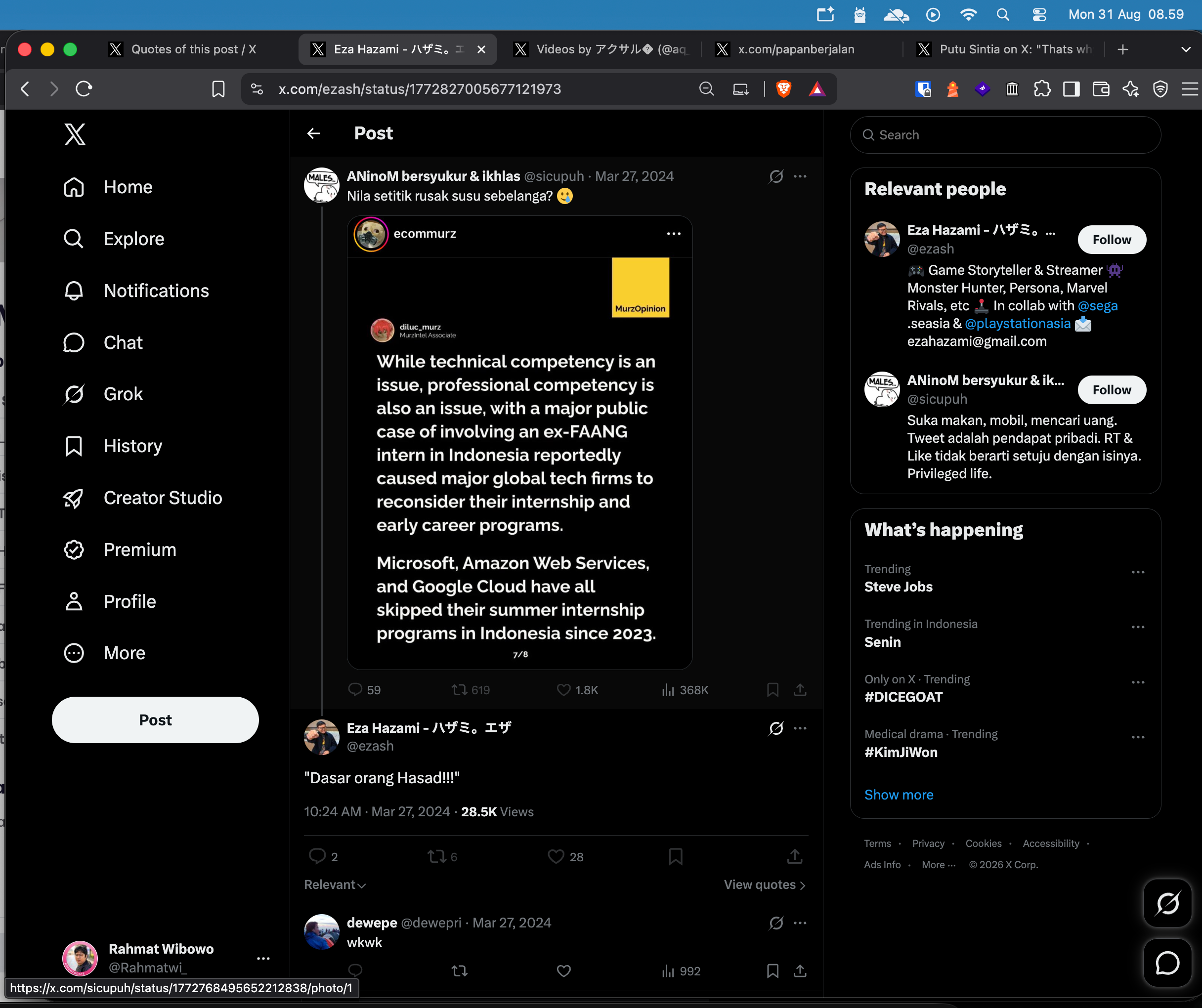Click the Grok icon on sicupuh's post

tap(776, 176)
